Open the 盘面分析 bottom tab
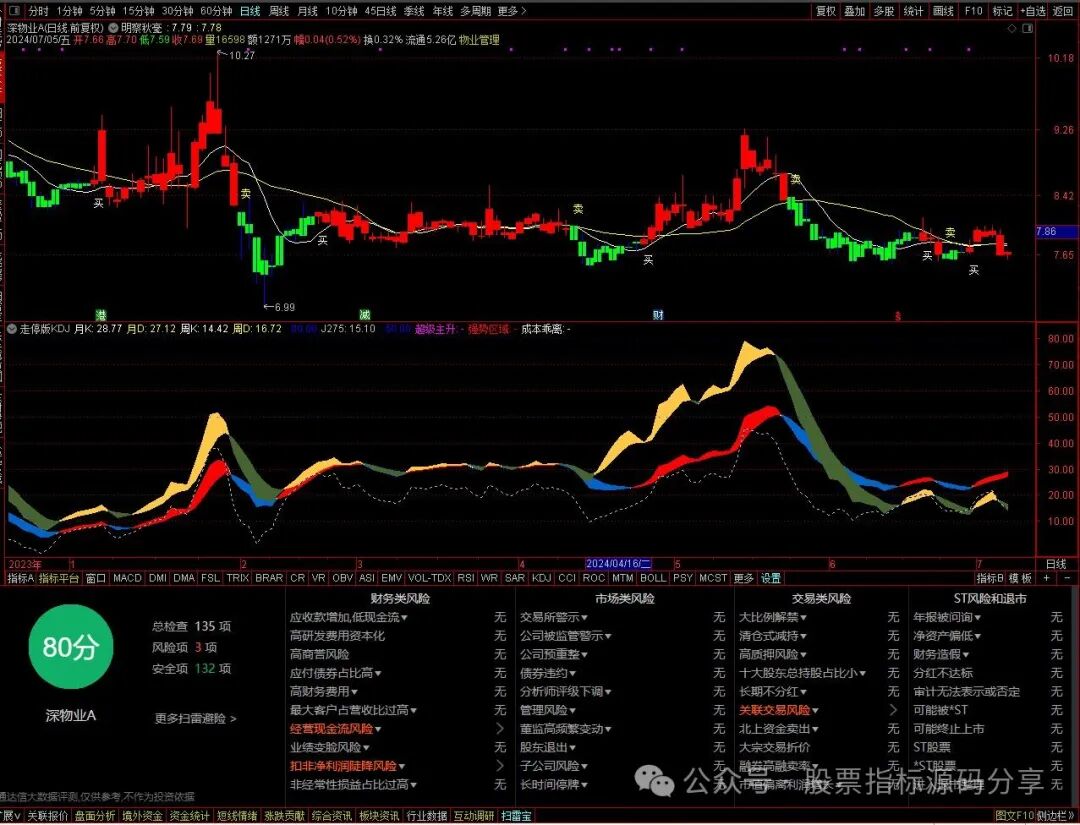Screen dimensions: 1080x825 coord(95,817)
